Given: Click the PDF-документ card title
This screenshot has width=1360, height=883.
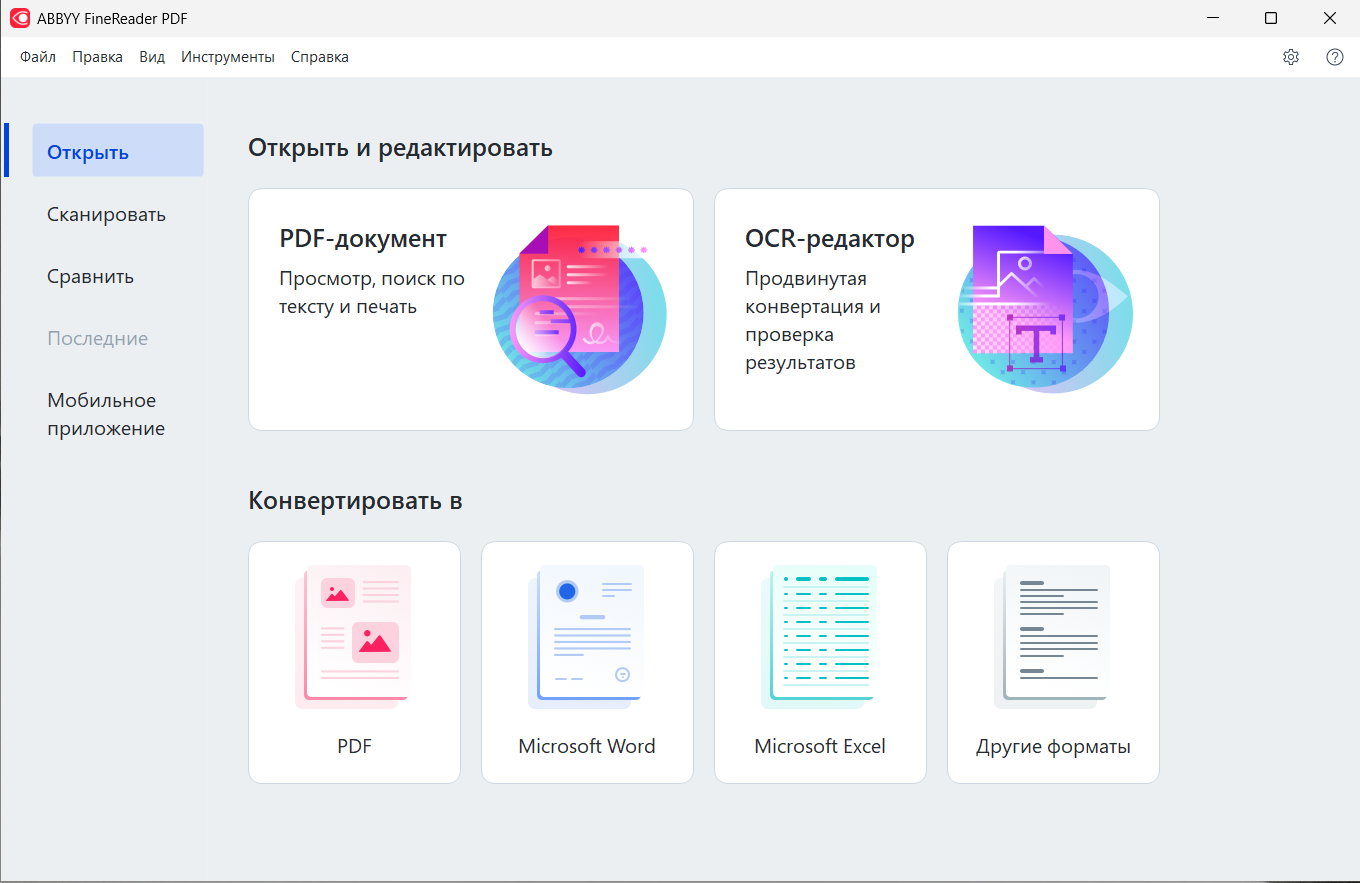Looking at the screenshot, I should click(363, 239).
